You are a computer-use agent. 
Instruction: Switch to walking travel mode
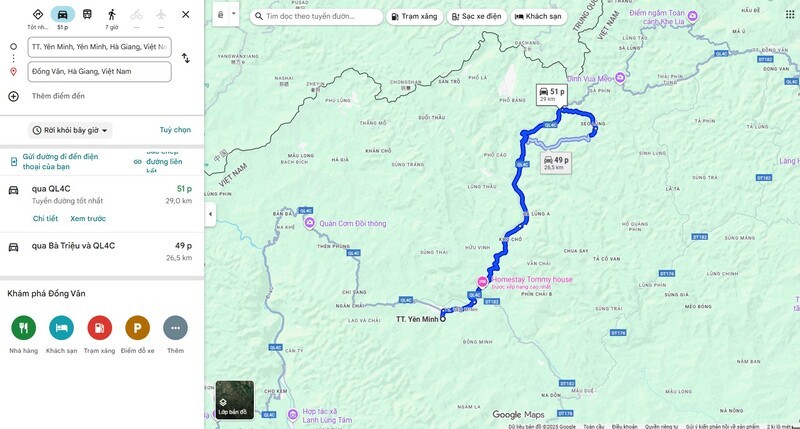(112, 14)
